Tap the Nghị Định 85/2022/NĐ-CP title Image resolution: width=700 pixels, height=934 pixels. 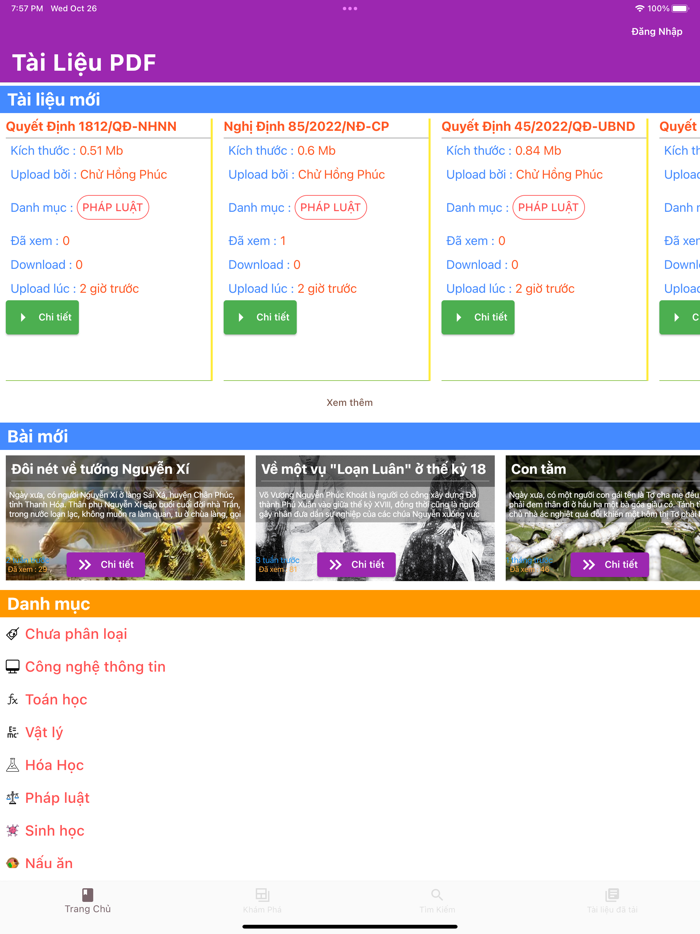[x=306, y=126]
